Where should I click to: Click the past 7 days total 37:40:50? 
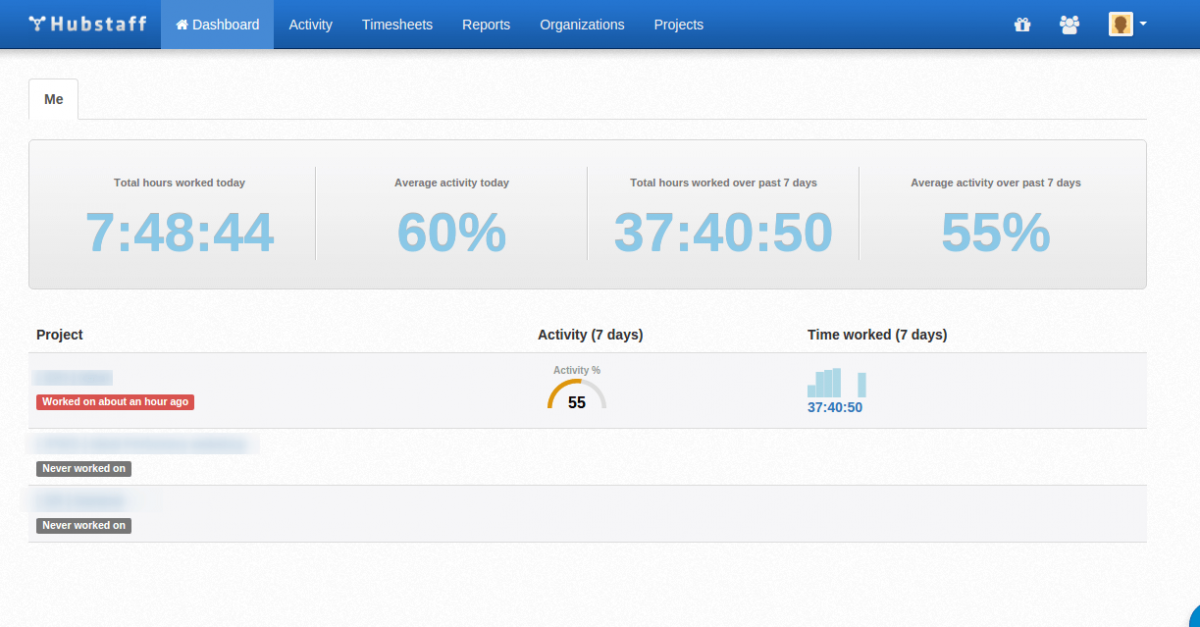[x=723, y=232]
